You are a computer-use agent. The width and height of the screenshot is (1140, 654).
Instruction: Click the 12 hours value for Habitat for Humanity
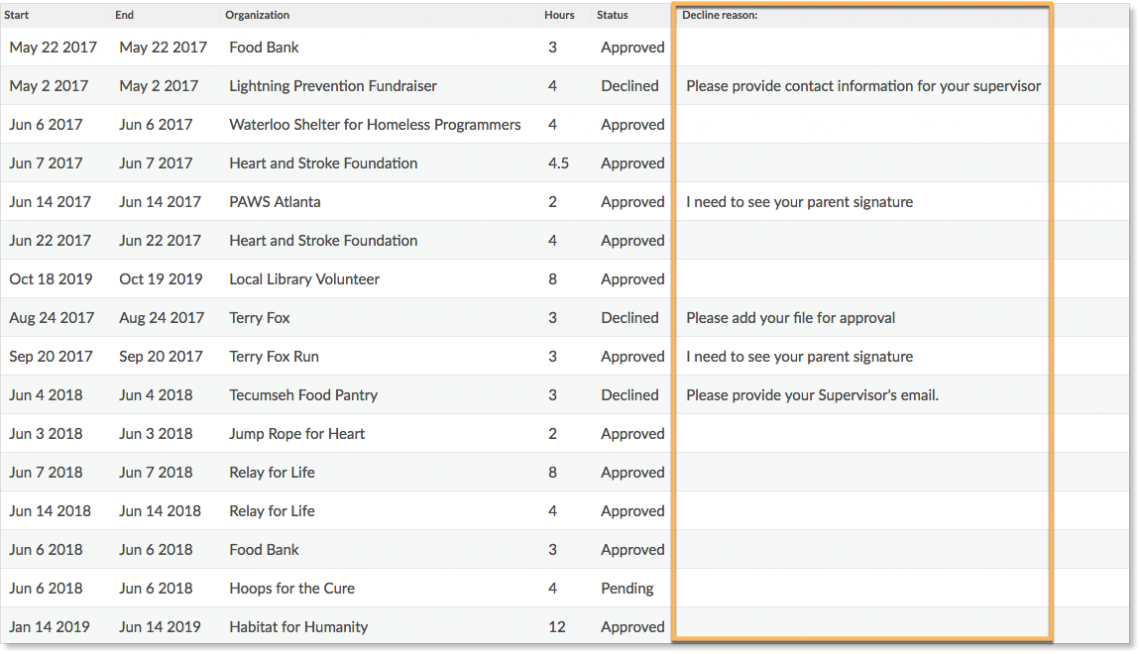(x=557, y=627)
